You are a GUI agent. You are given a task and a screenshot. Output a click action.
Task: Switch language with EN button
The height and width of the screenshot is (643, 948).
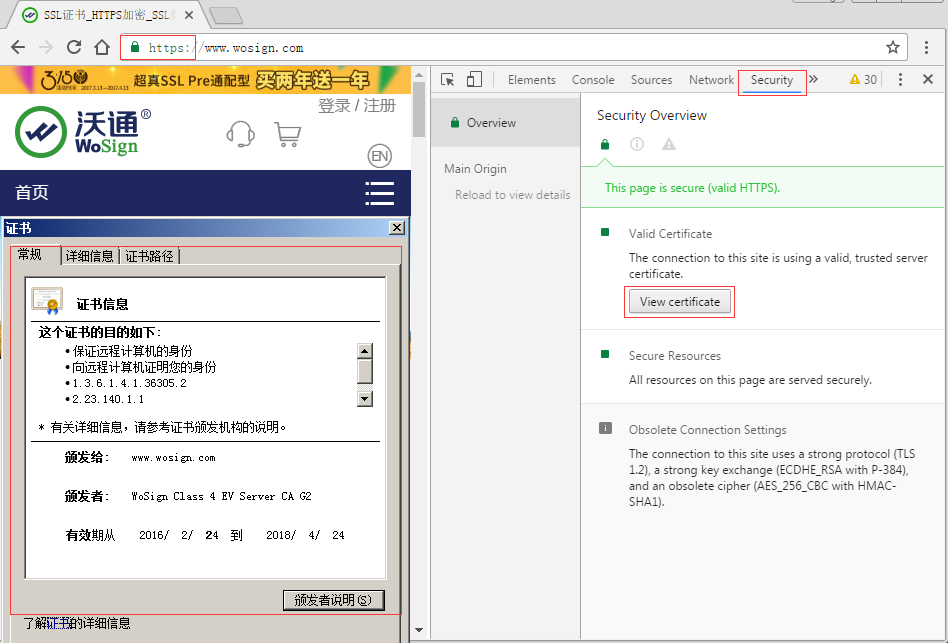(379, 156)
